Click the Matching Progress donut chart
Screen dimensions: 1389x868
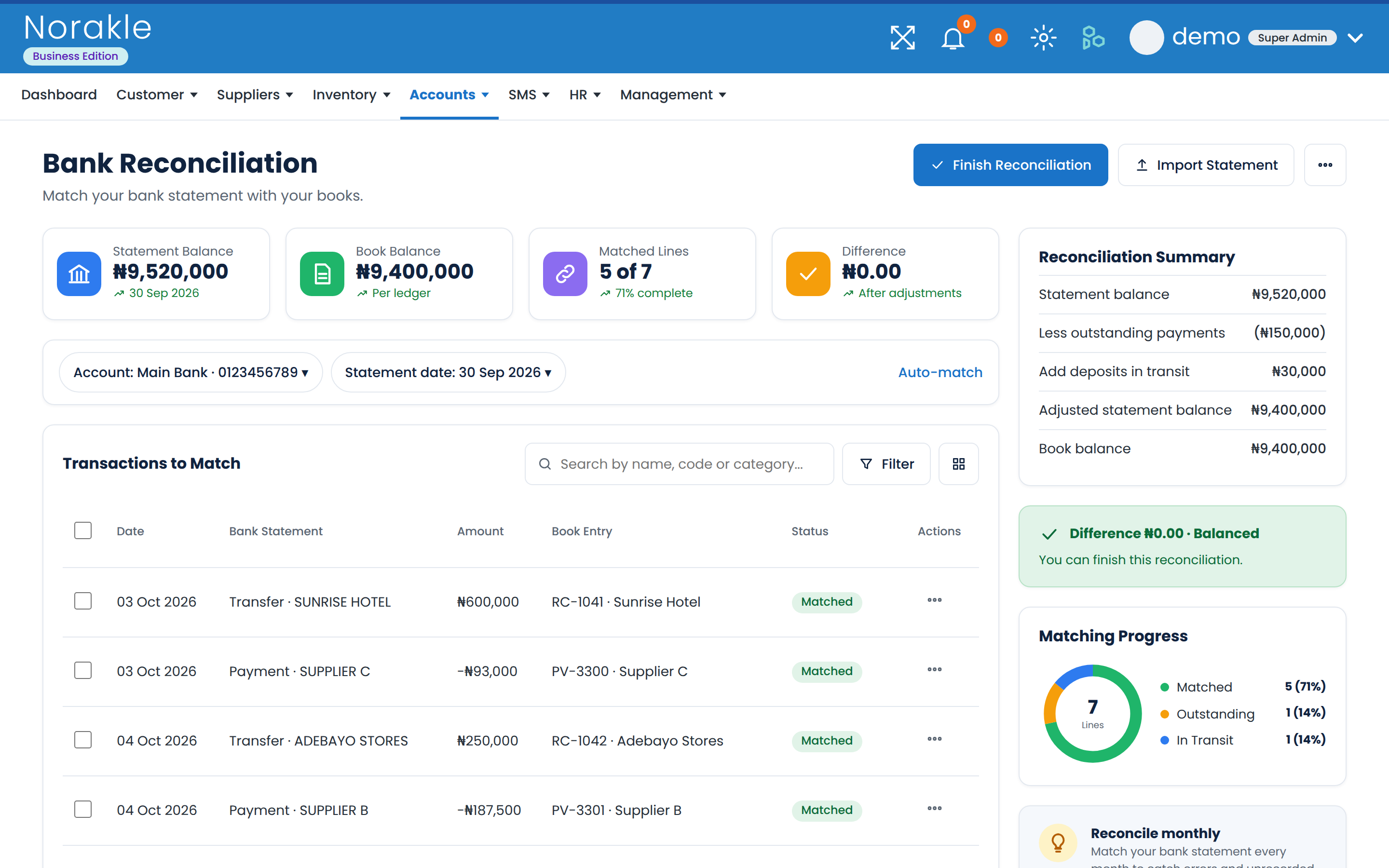[x=1092, y=714]
